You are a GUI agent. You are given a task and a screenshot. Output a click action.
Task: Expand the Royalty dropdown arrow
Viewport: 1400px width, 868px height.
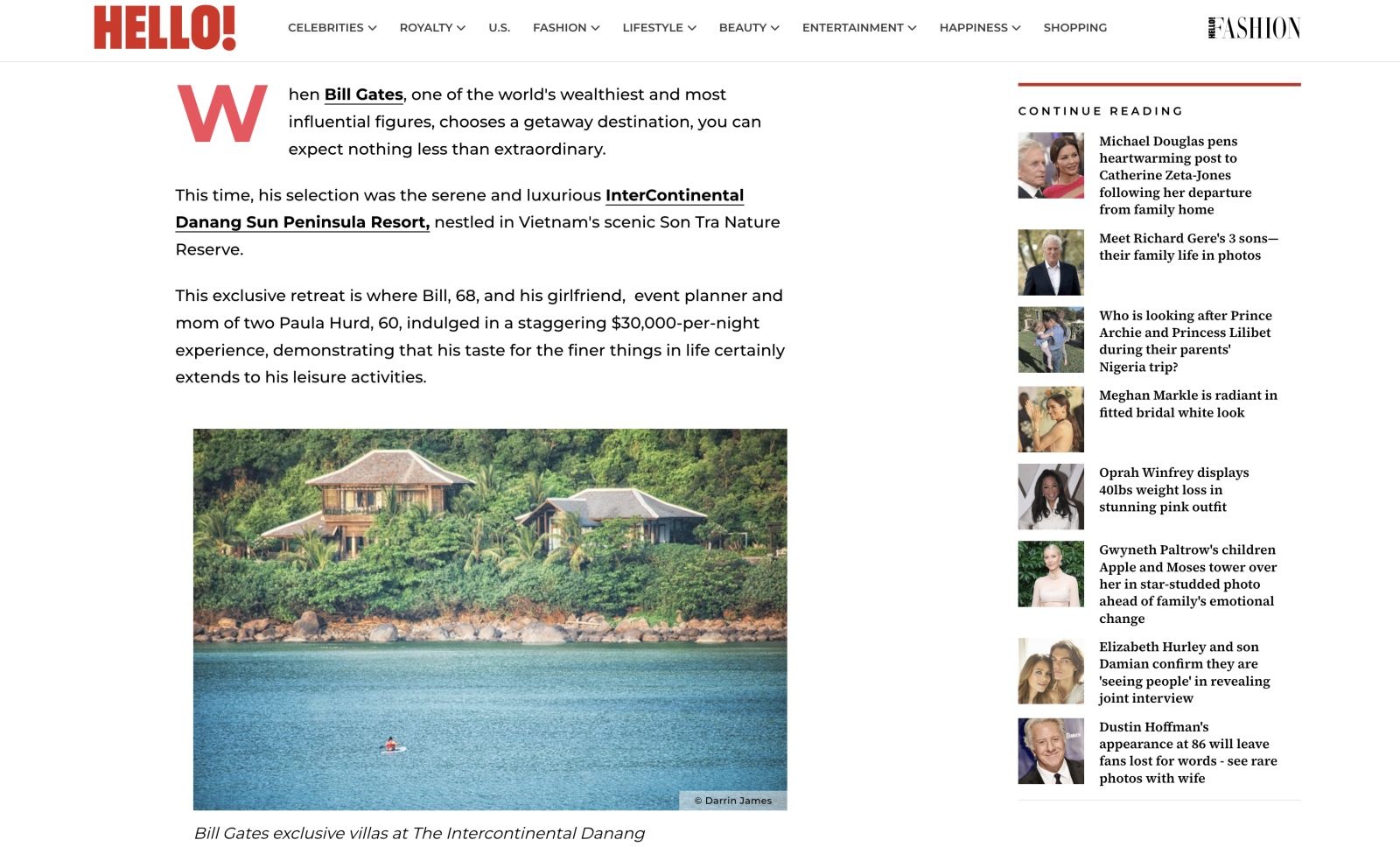coord(461,28)
